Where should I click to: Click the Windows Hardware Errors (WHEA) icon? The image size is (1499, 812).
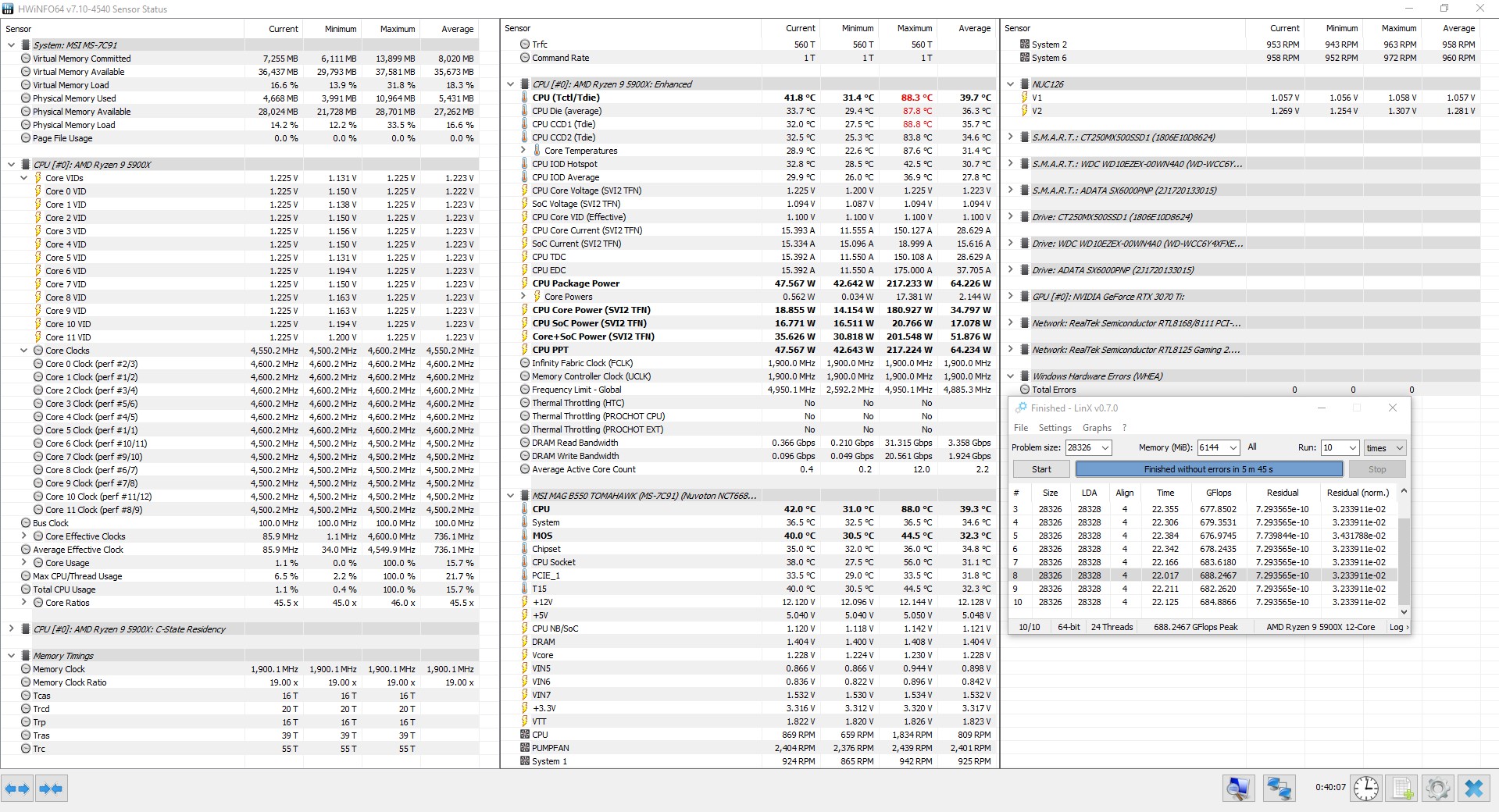(x=1024, y=376)
